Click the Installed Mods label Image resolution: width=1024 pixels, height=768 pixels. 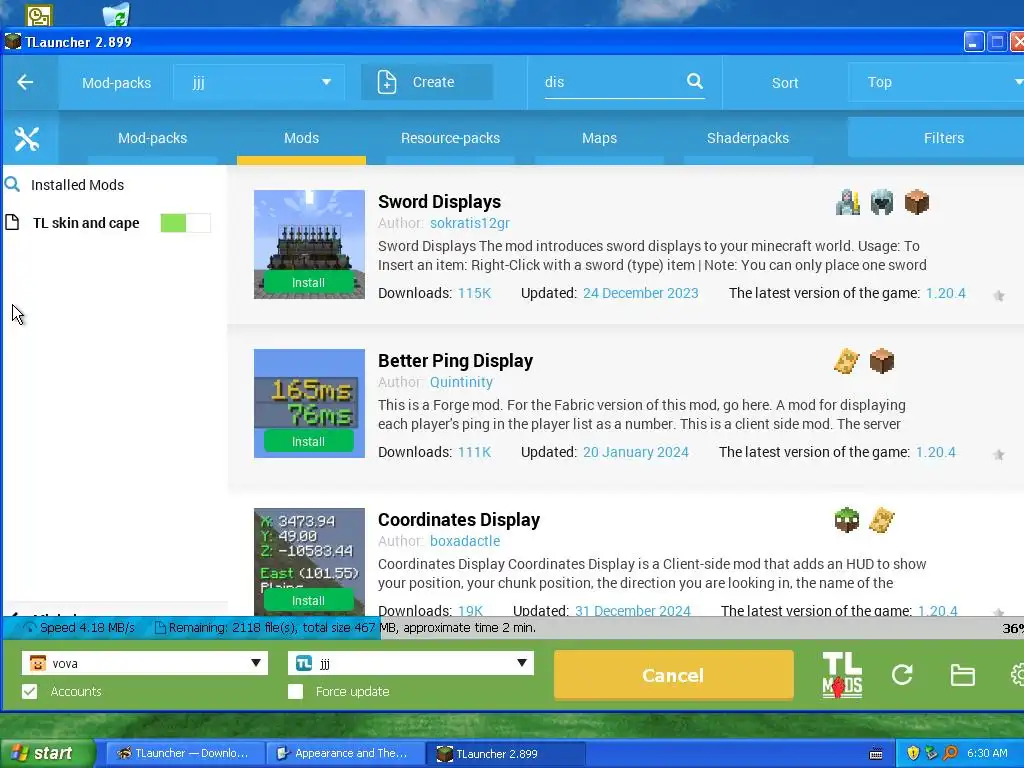[78, 185]
